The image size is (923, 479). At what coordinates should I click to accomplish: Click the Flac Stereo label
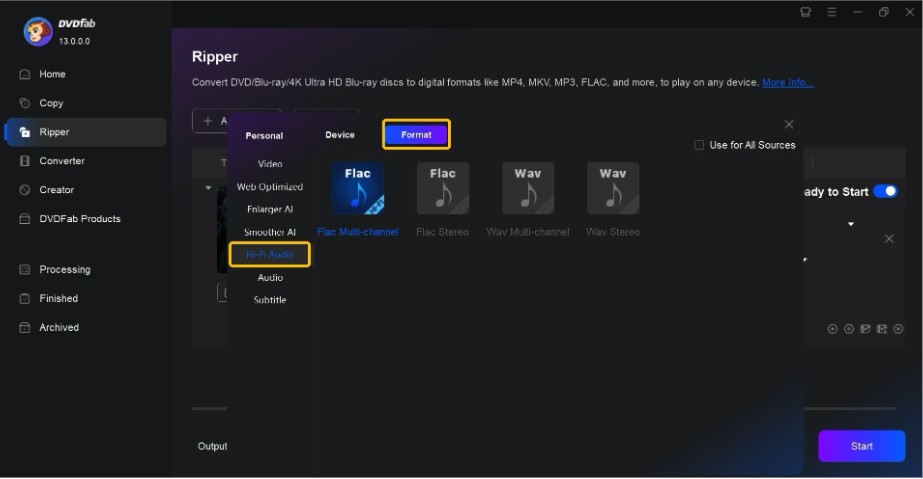coord(443,232)
